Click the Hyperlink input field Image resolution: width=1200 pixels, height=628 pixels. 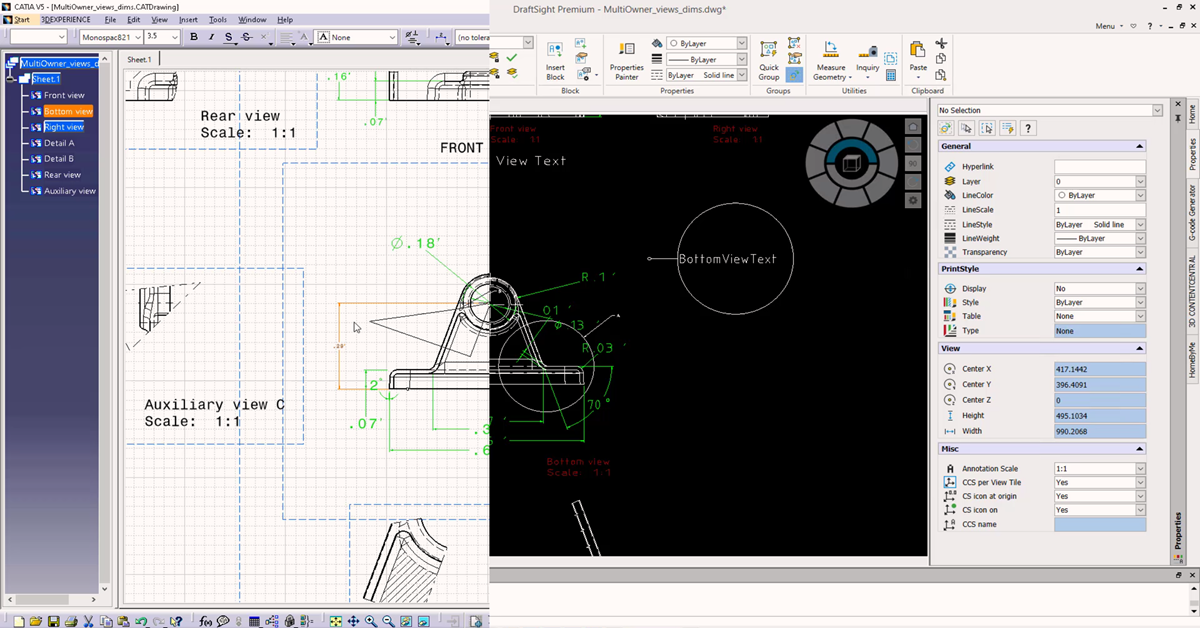pos(1099,167)
